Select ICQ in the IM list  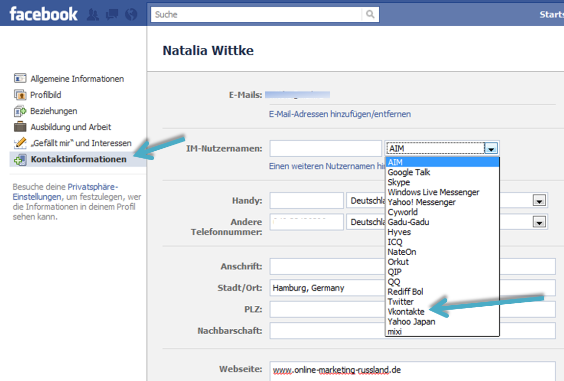pos(442,242)
